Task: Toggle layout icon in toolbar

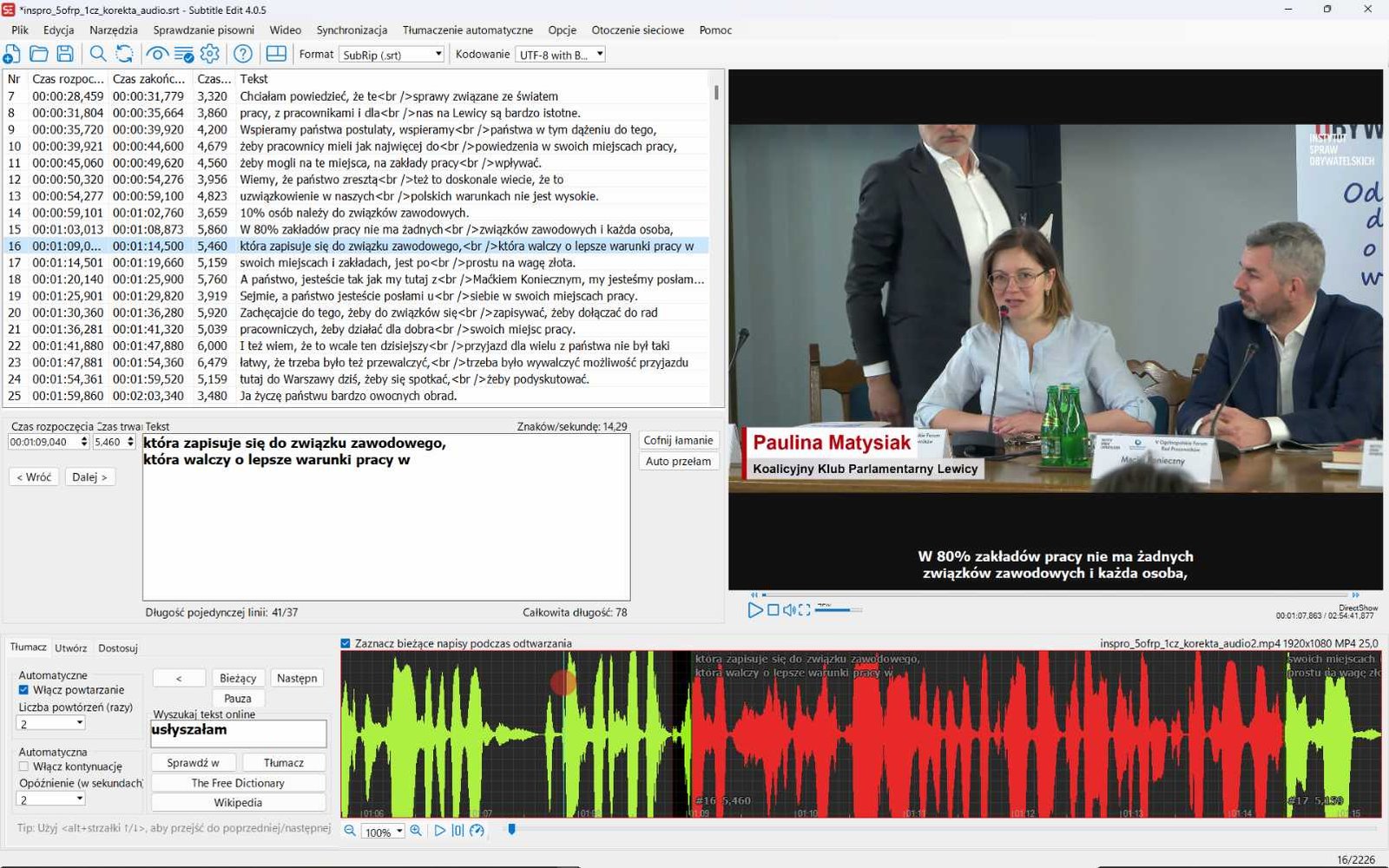Action: pos(276,54)
